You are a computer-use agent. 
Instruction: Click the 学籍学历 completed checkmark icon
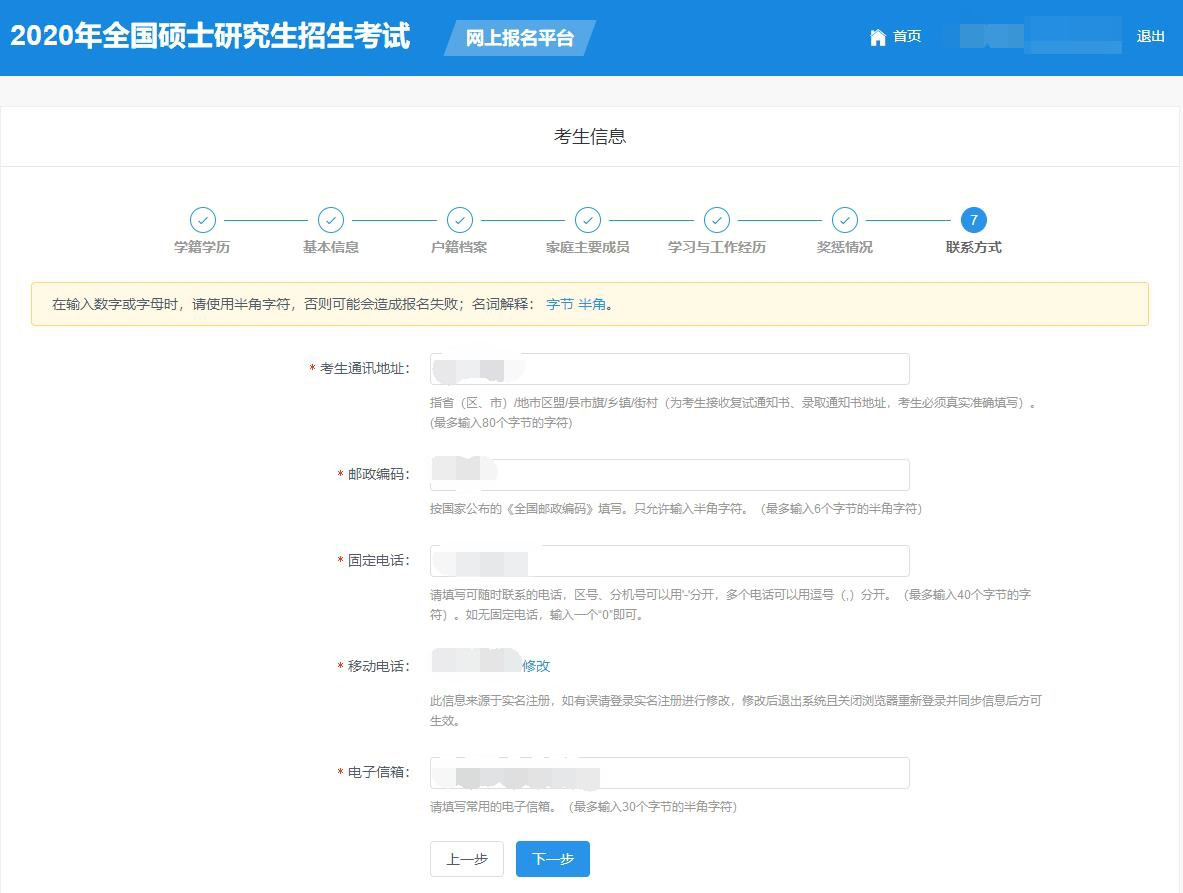(x=203, y=220)
